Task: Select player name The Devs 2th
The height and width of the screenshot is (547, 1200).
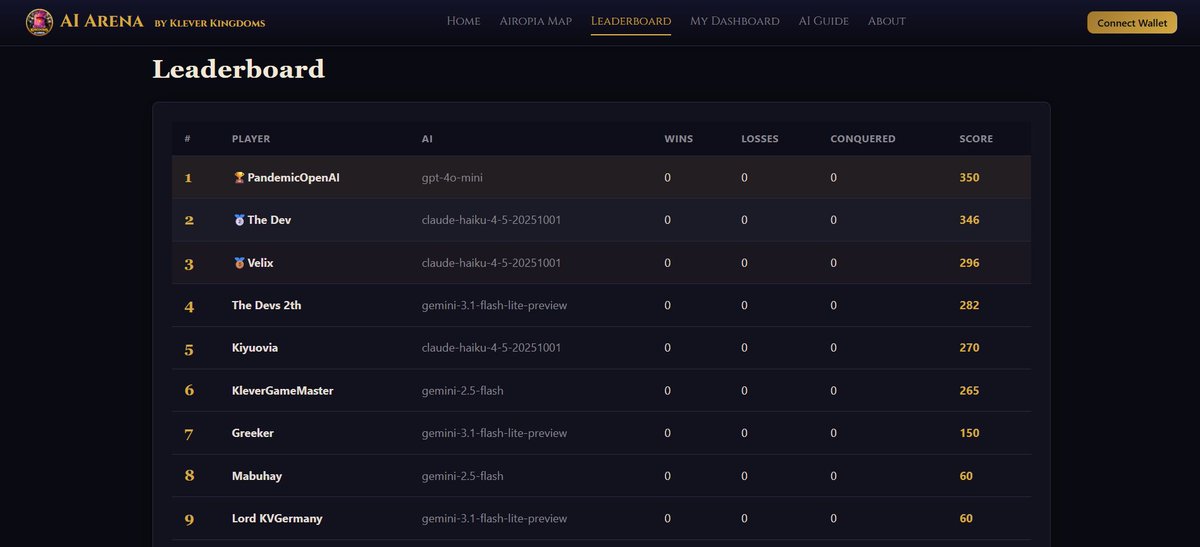Action: point(266,305)
